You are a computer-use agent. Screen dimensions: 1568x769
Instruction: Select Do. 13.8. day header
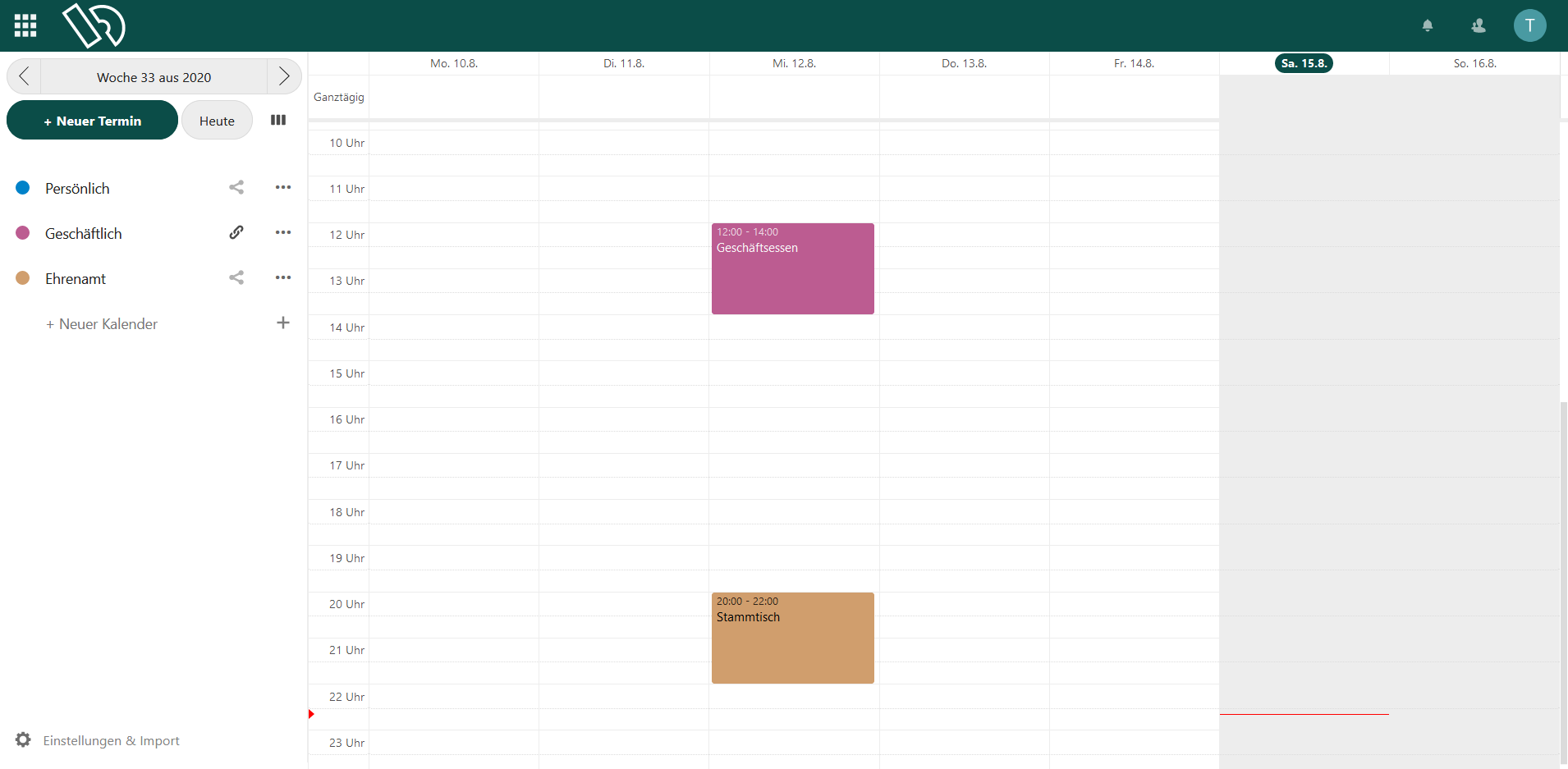click(x=964, y=63)
